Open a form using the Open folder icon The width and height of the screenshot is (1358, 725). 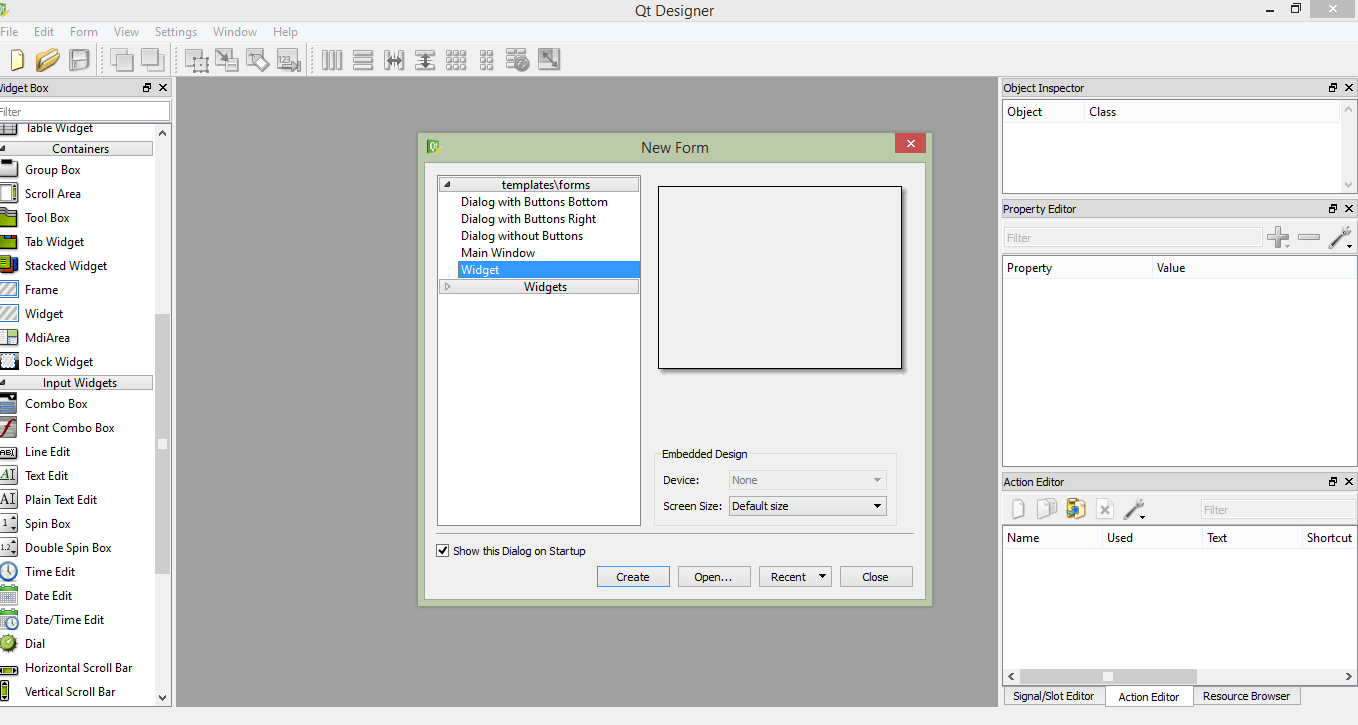coord(47,60)
